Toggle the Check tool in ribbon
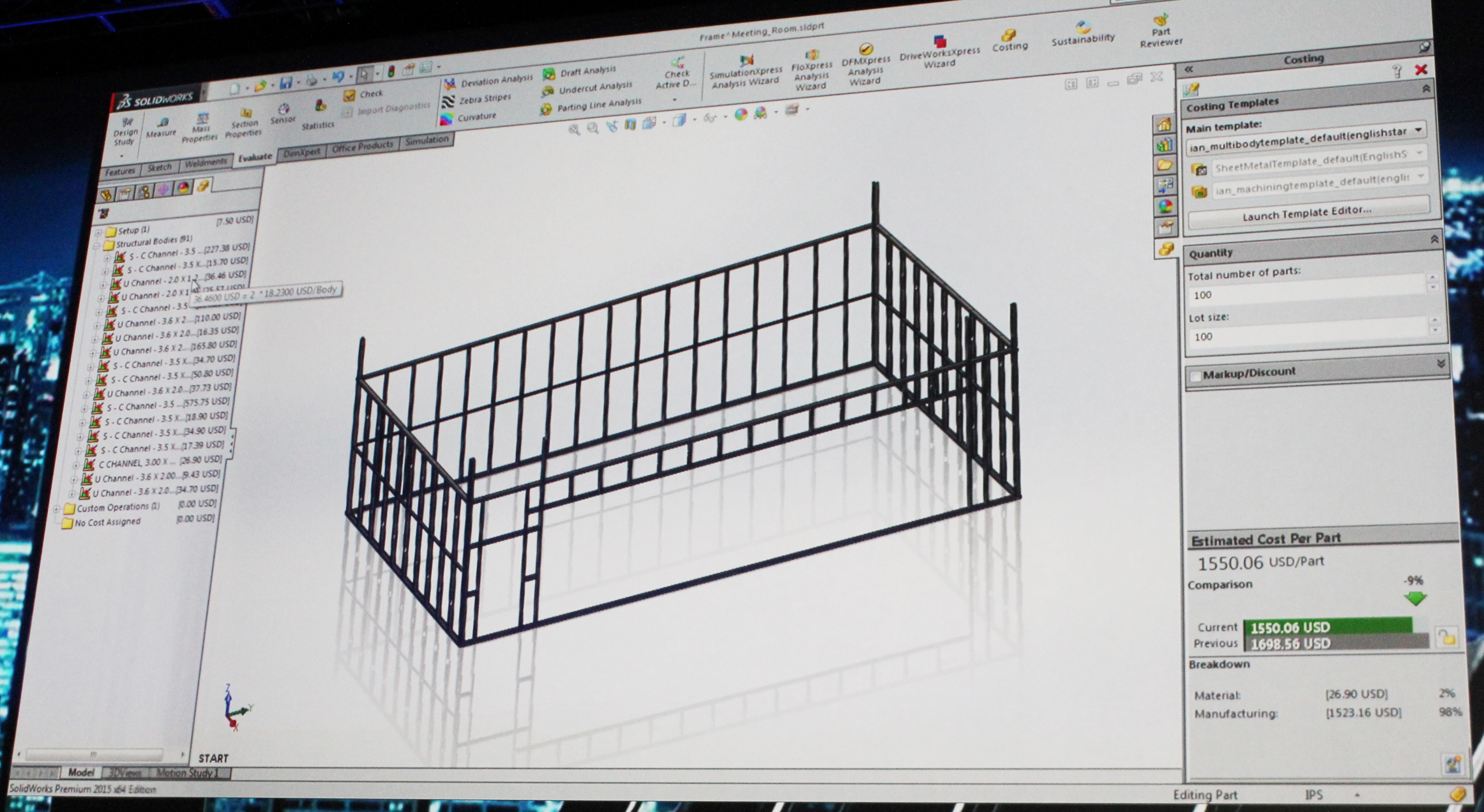The height and width of the screenshot is (812, 1484). (x=349, y=96)
